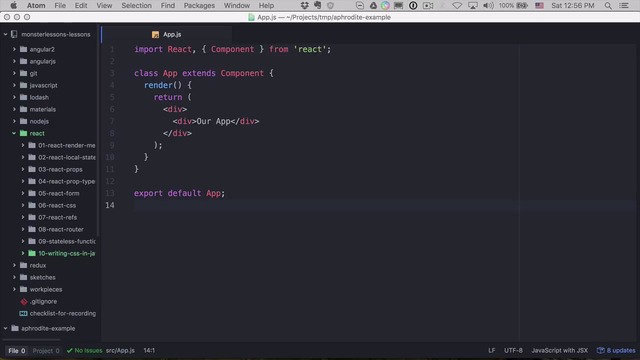Open the Packages menu
The height and width of the screenshot is (360, 640).
[199, 5]
